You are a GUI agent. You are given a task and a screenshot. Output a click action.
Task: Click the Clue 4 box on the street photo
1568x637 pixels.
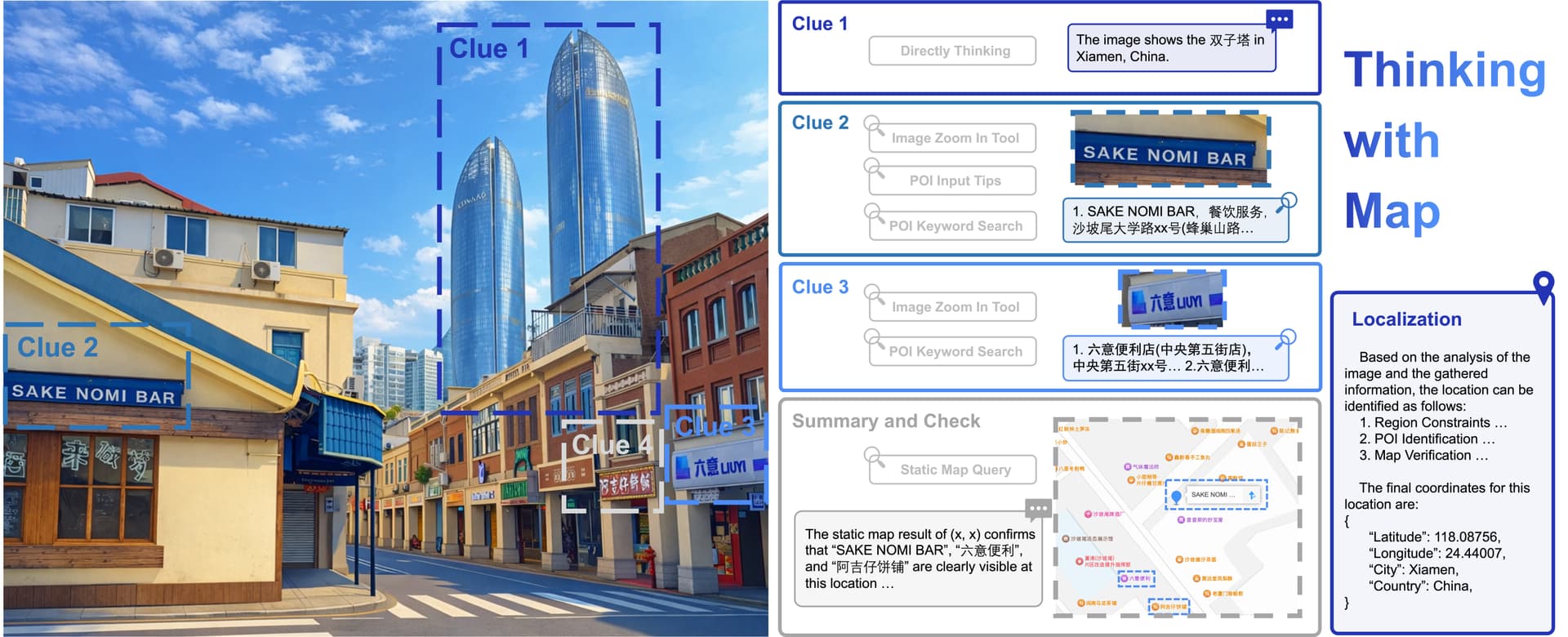(612, 465)
